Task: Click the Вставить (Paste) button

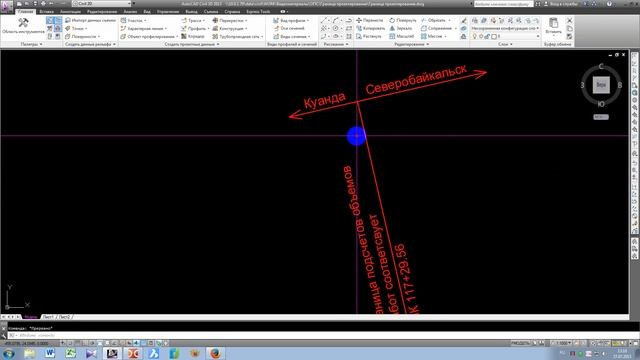Action: pos(553,26)
